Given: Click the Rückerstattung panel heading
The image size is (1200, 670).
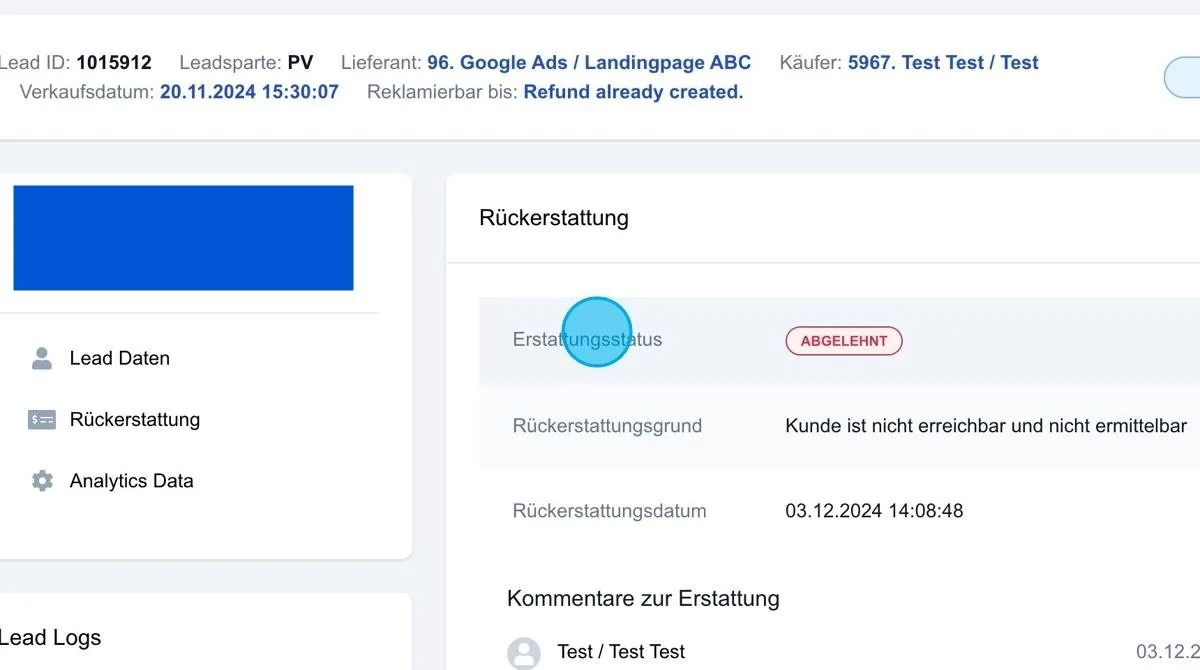Looking at the screenshot, I should click(x=554, y=218).
